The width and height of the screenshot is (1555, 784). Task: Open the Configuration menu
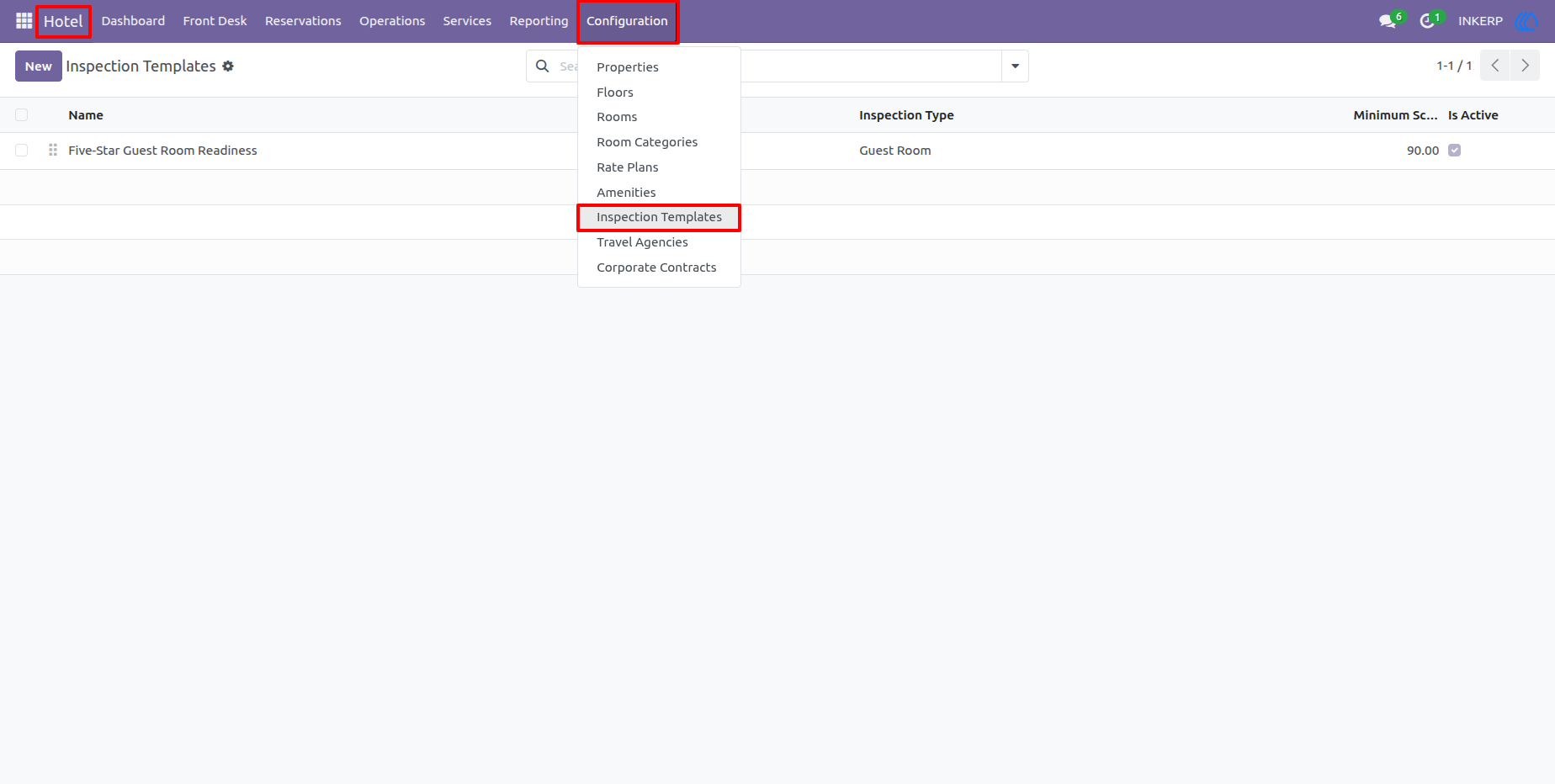(627, 21)
